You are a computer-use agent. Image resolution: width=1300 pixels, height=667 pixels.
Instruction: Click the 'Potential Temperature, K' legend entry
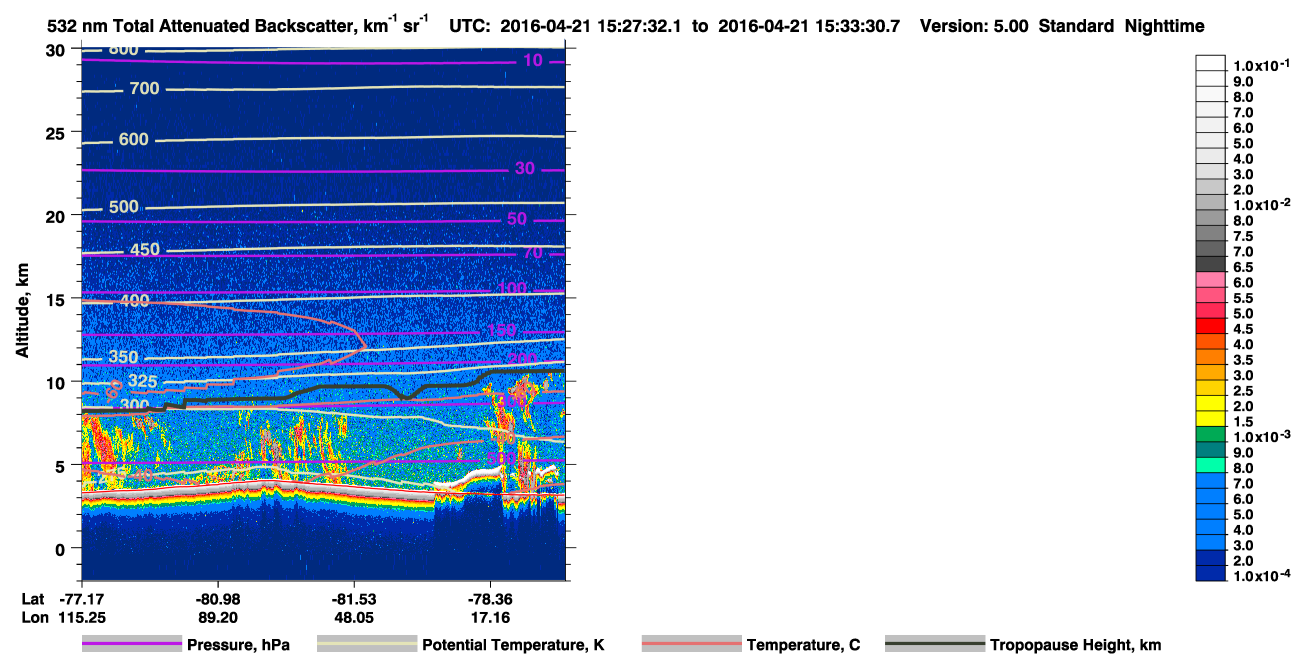514,646
